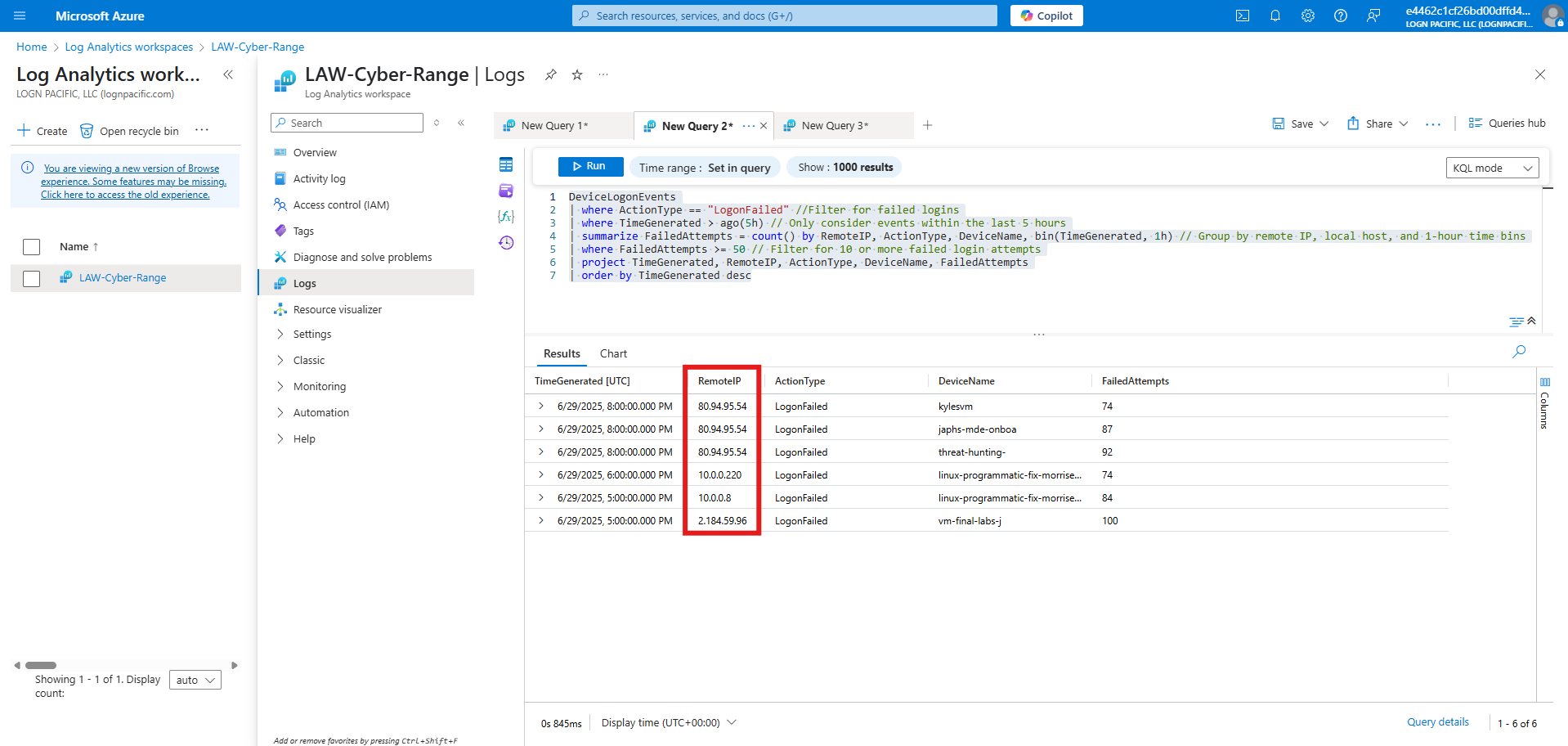Open the Queries hub
The width and height of the screenshot is (1568, 746).
coord(1507,123)
